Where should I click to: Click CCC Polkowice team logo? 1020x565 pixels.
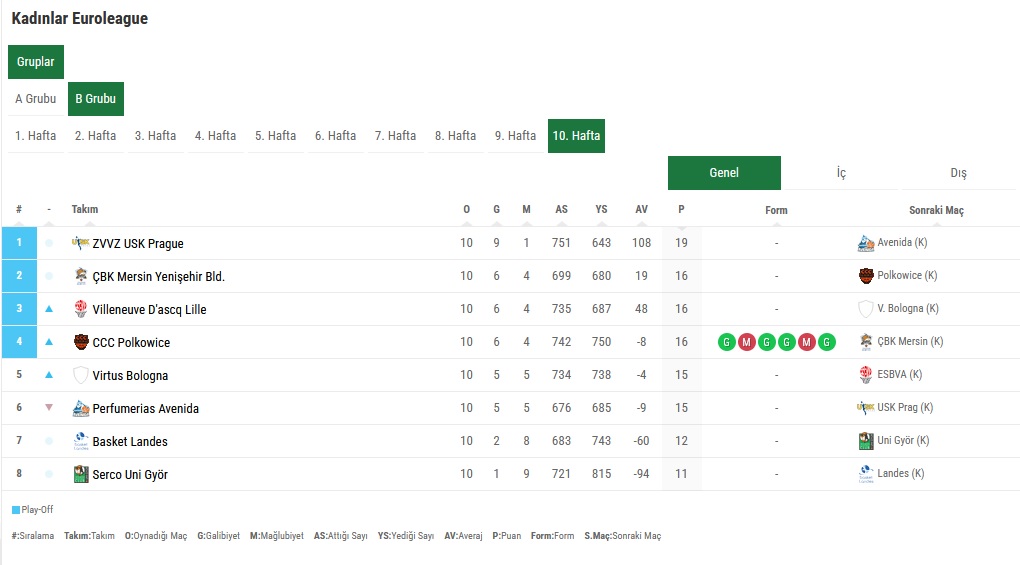click(81, 342)
